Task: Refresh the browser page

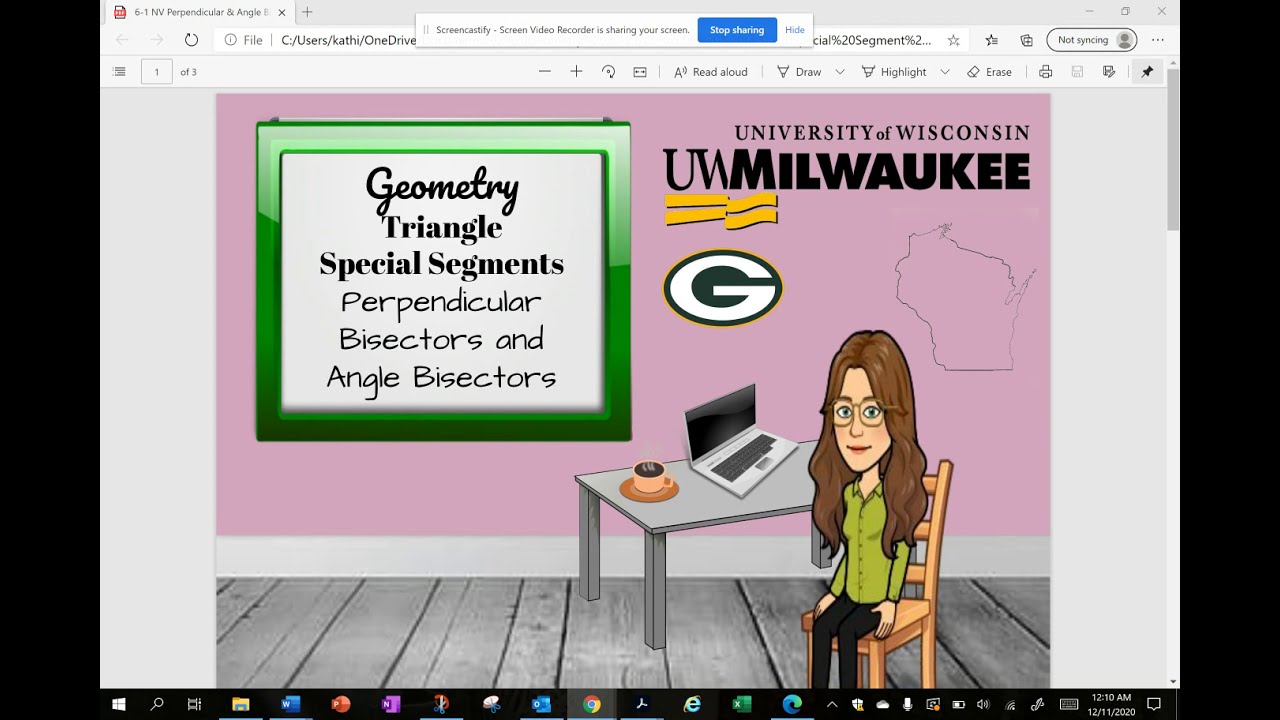Action: coord(191,40)
